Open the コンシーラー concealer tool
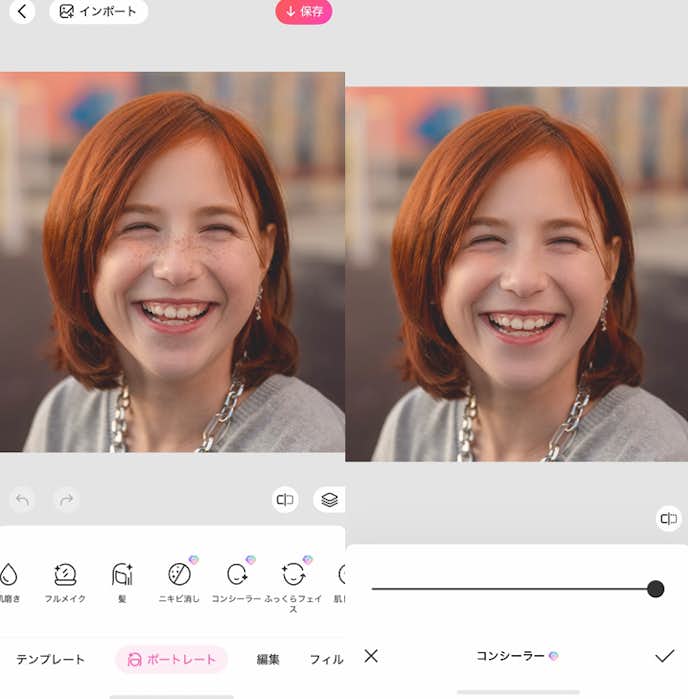Viewport: 688px width, 699px height. [x=236, y=582]
